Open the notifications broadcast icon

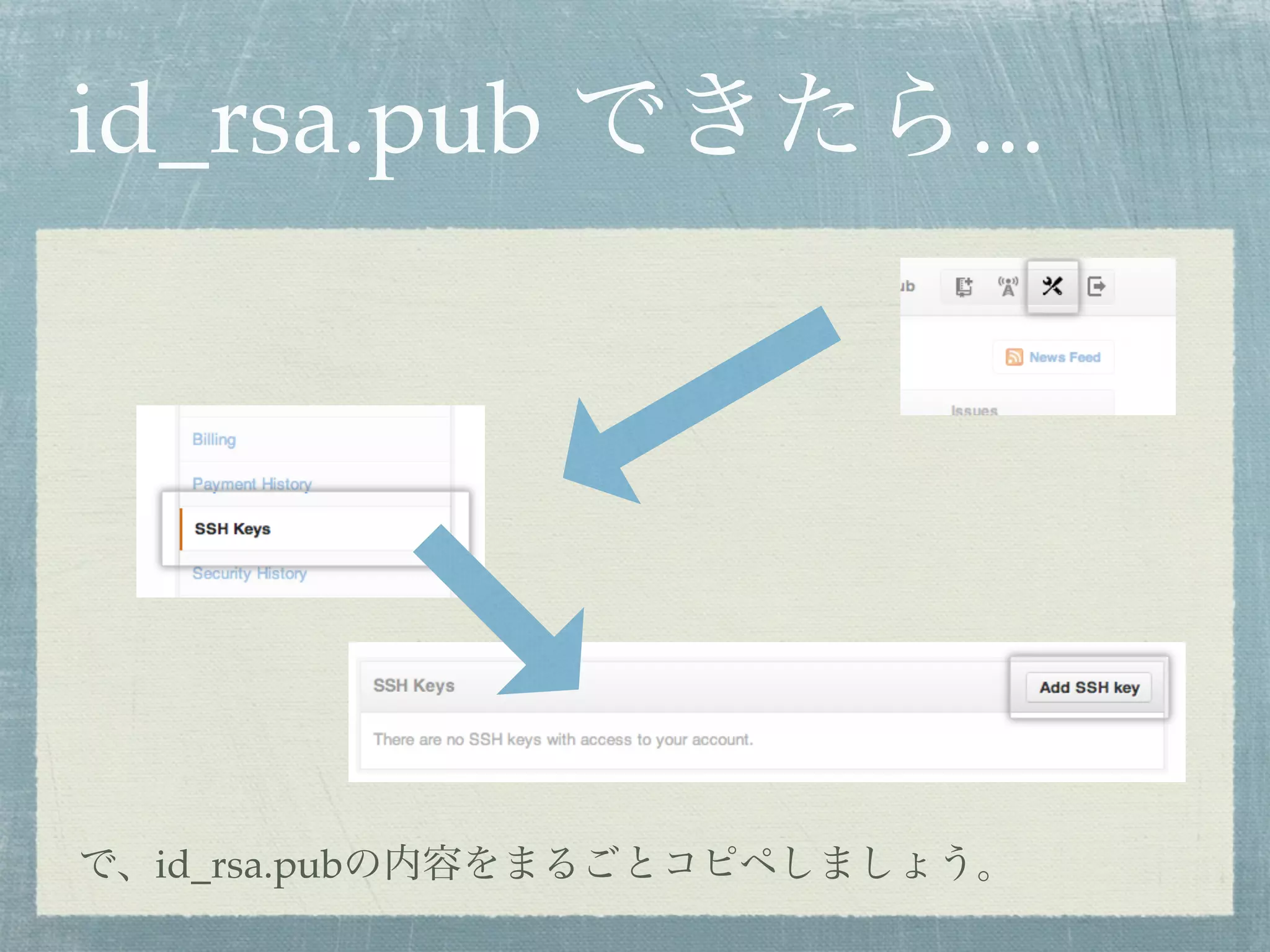(x=1008, y=286)
